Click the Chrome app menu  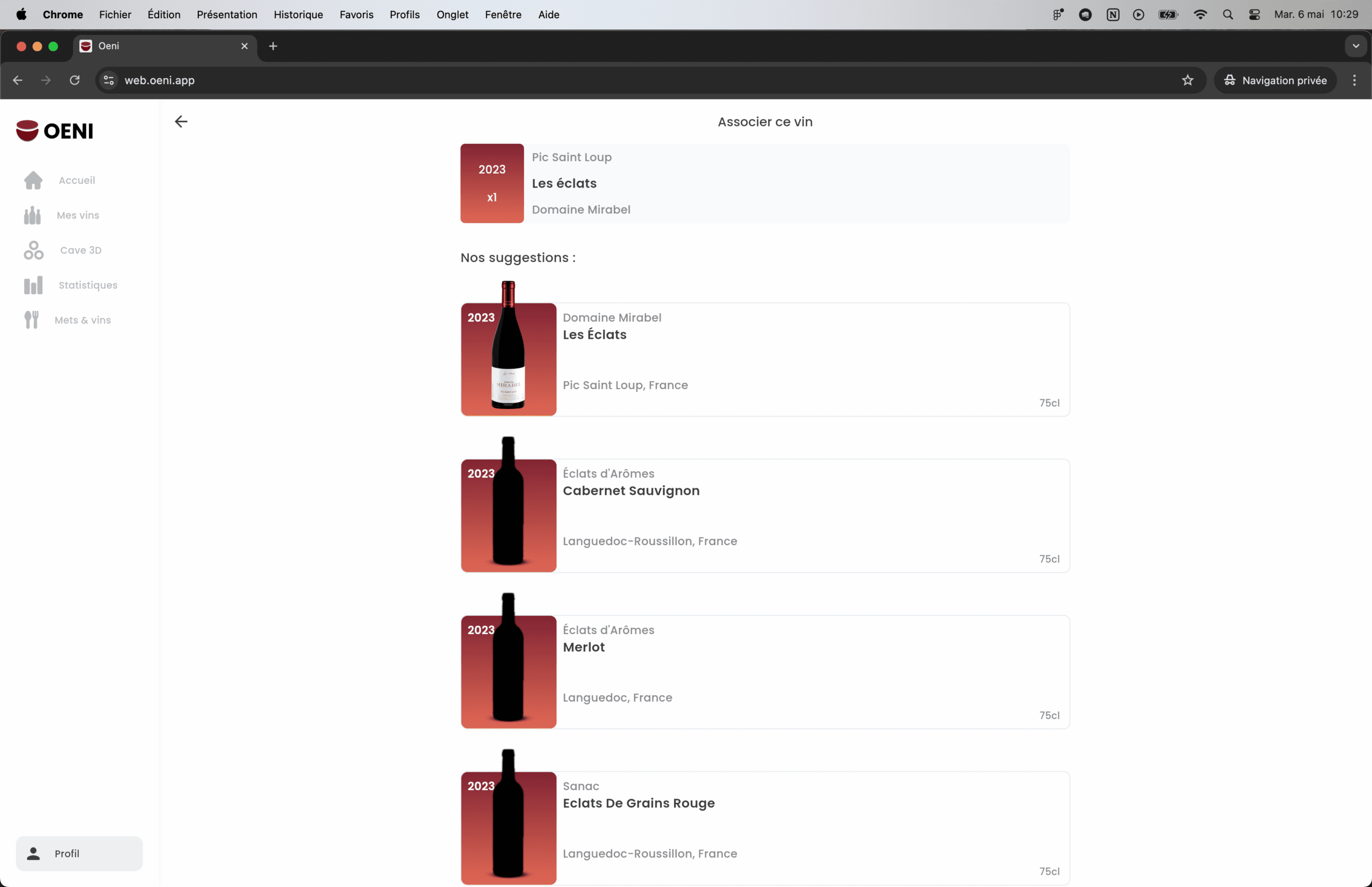pos(63,14)
